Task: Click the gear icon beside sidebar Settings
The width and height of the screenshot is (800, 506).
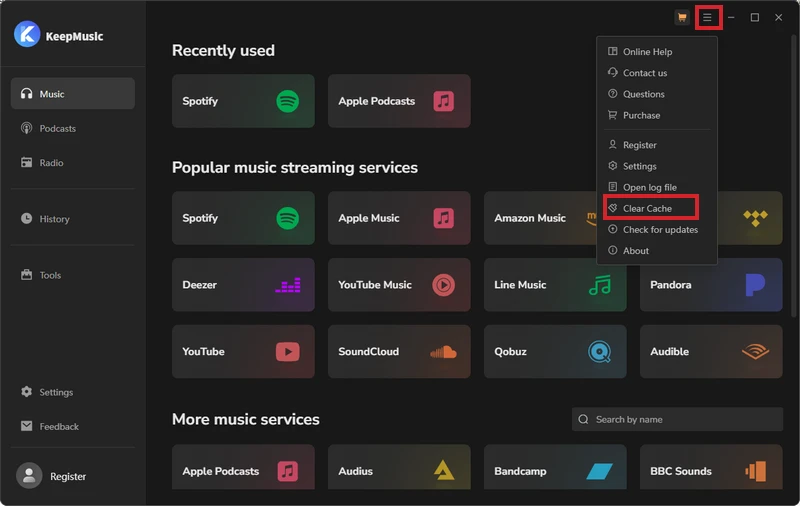Action: coord(27,392)
